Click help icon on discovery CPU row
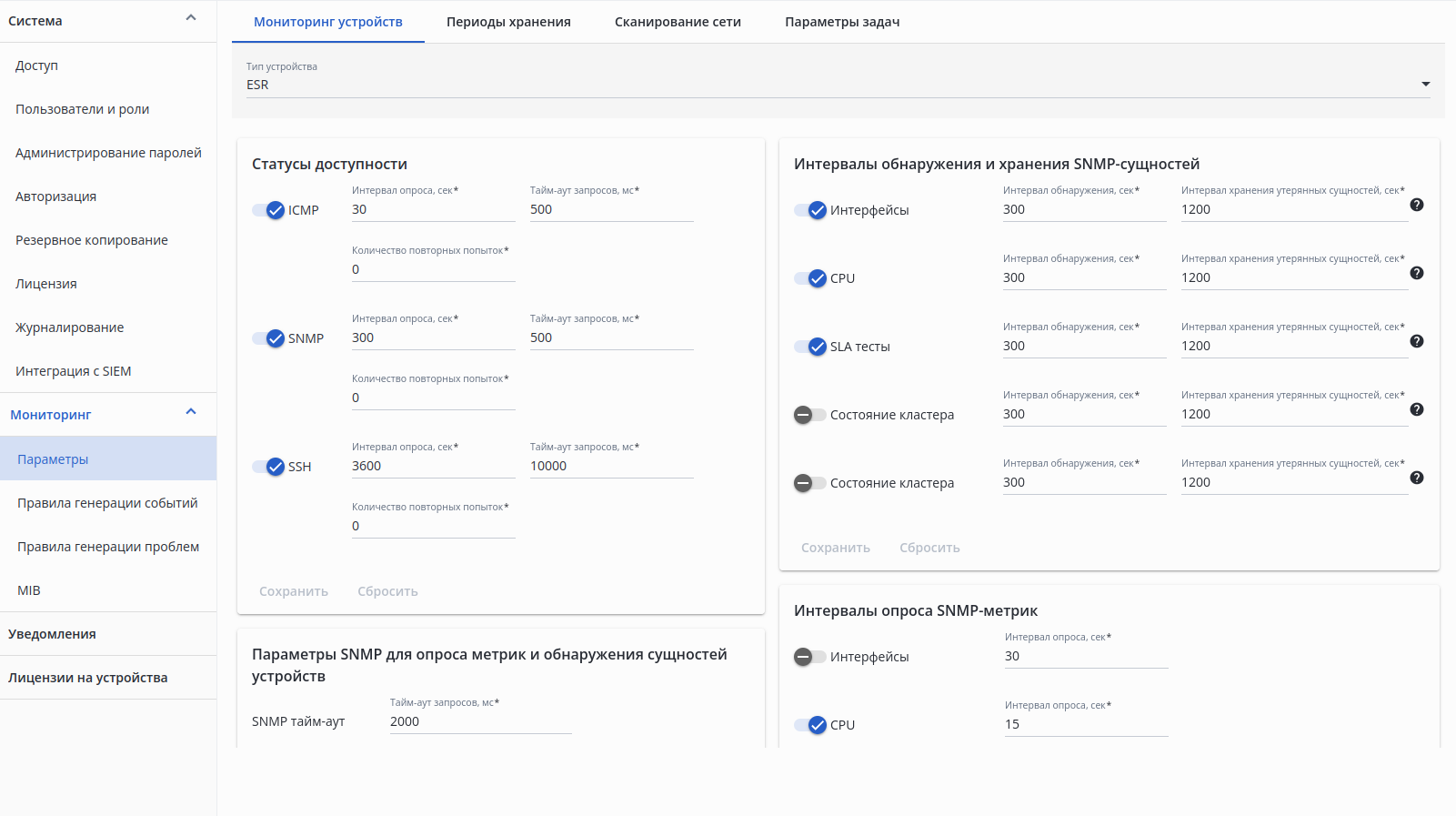The height and width of the screenshot is (816, 1456). [1416, 273]
